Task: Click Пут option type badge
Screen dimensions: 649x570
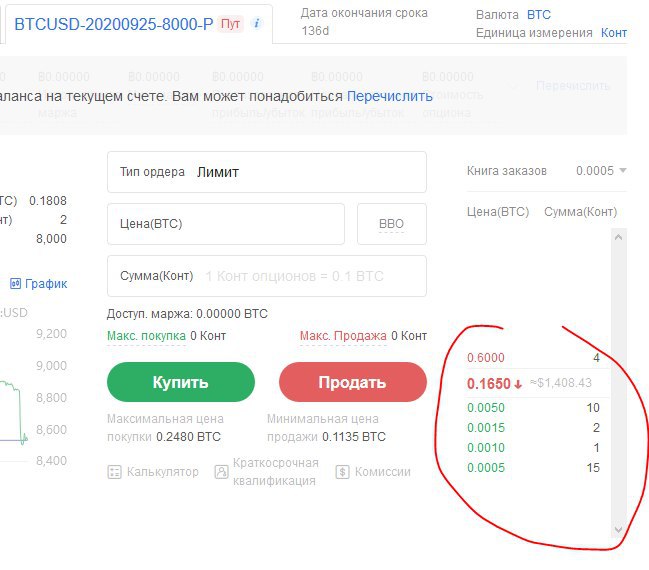Action: tap(230, 24)
